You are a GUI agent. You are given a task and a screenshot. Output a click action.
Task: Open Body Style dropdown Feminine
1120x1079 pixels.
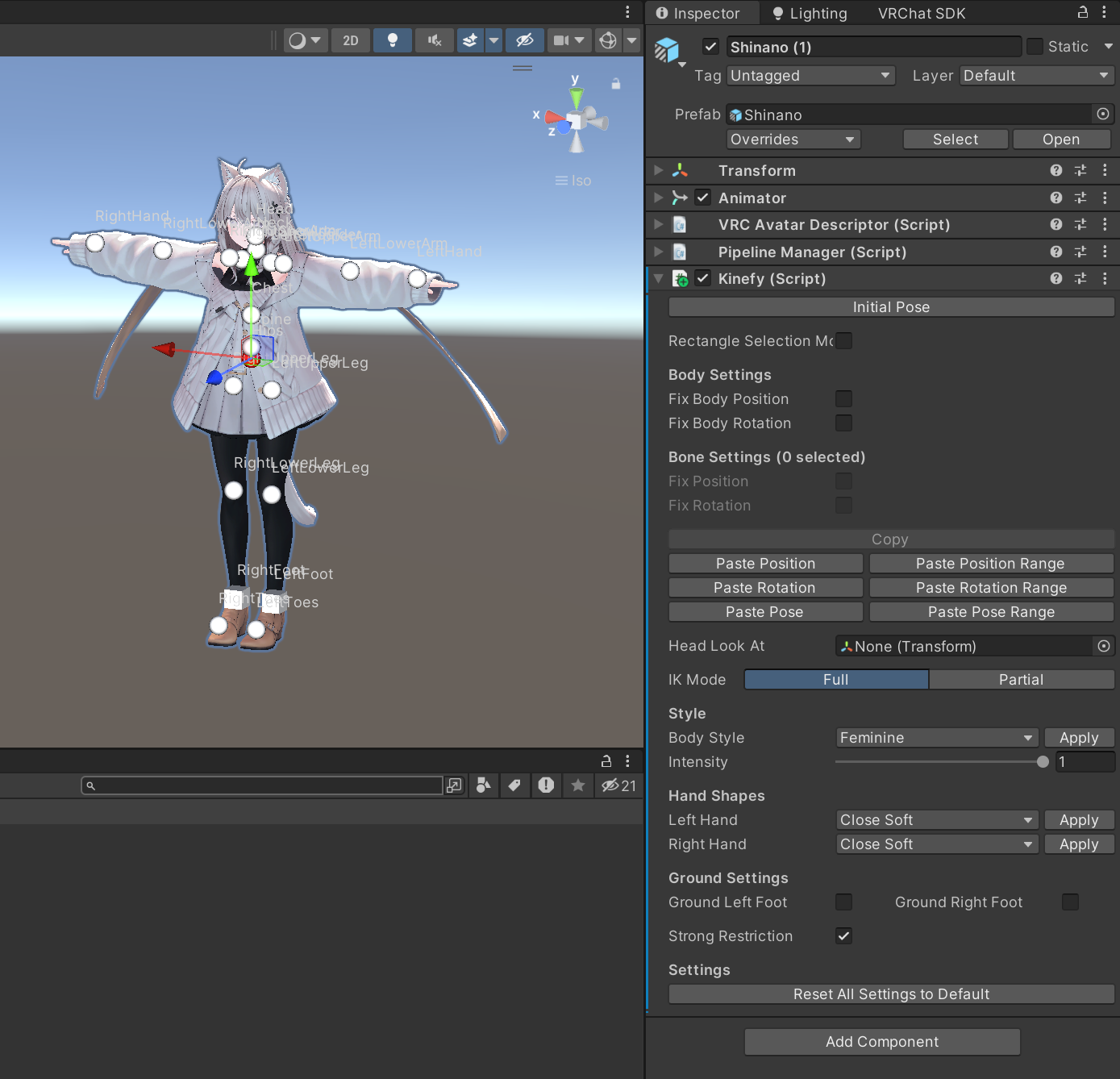937,738
